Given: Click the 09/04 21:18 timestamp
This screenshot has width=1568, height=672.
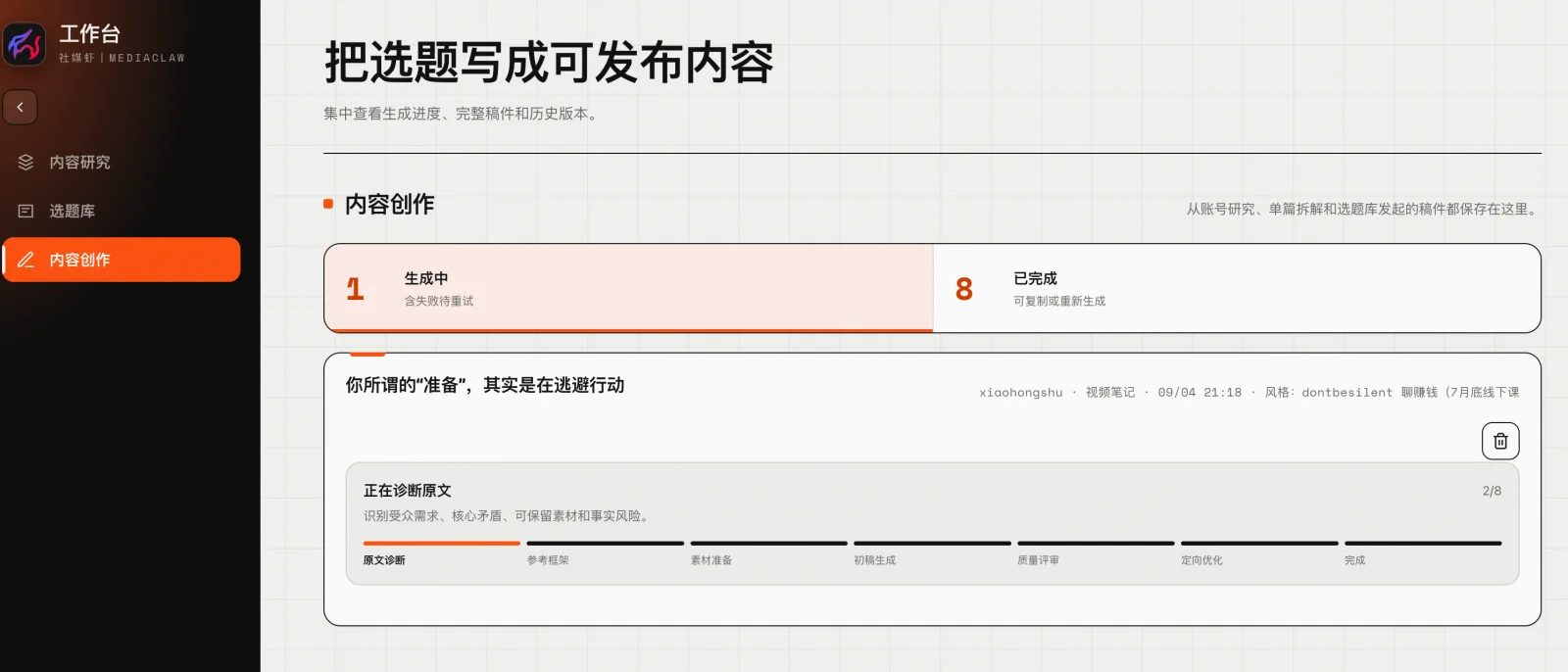Looking at the screenshot, I should (1200, 393).
